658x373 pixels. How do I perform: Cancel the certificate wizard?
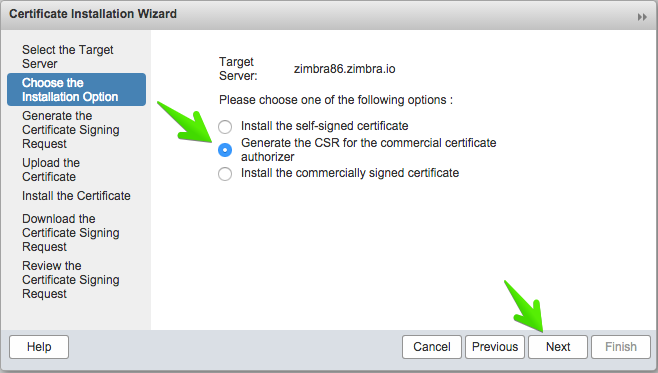click(x=432, y=347)
